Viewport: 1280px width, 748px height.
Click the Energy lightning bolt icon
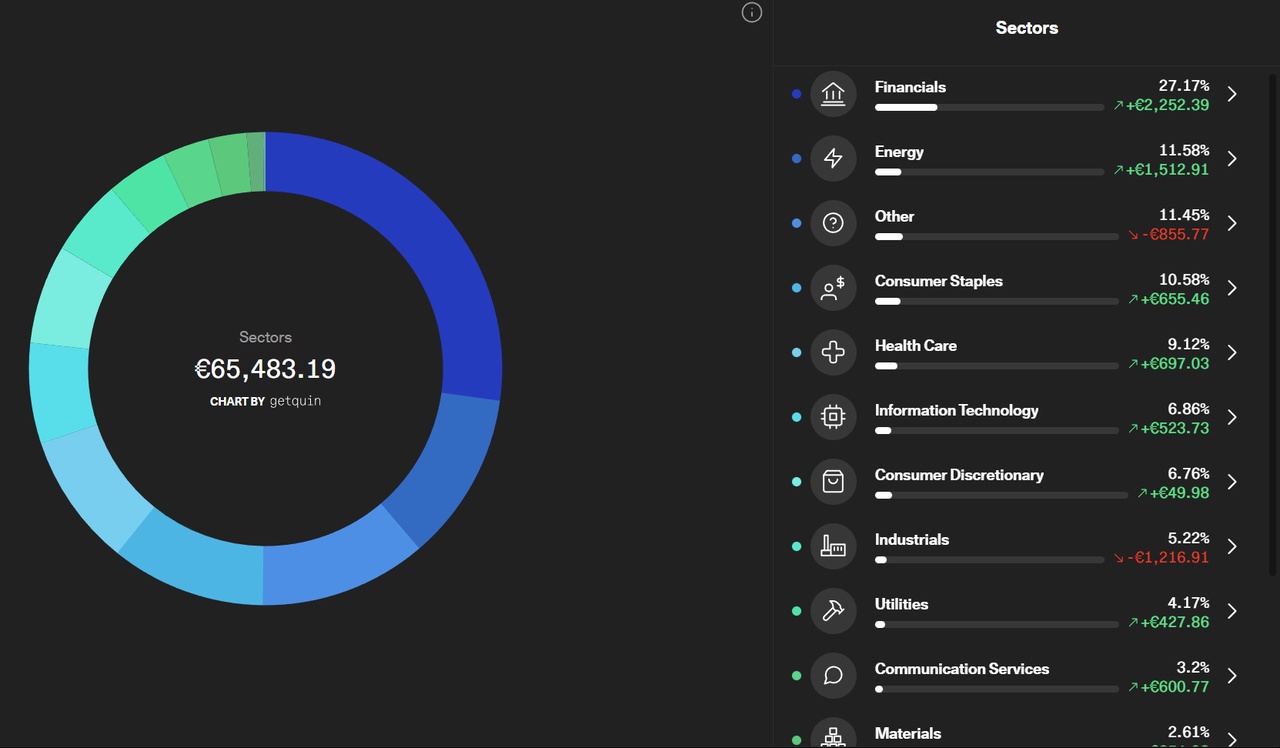(833, 158)
